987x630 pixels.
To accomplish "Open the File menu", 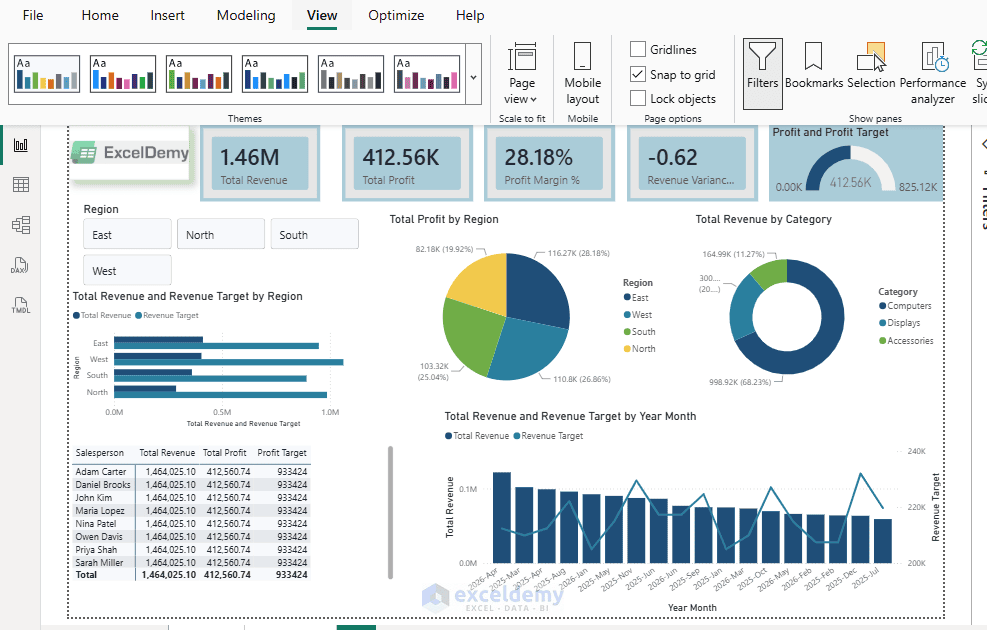I will pyautogui.click(x=33, y=15).
